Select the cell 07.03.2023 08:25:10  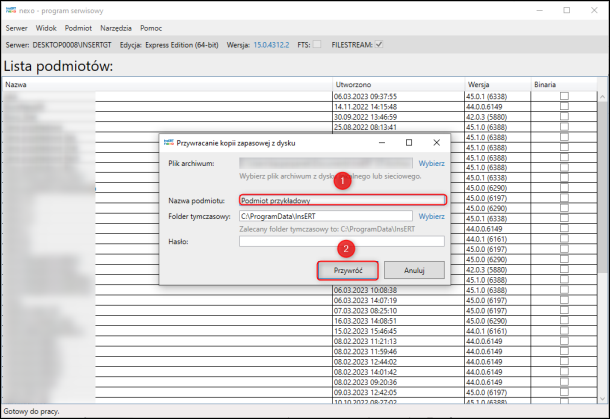[399, 310]
